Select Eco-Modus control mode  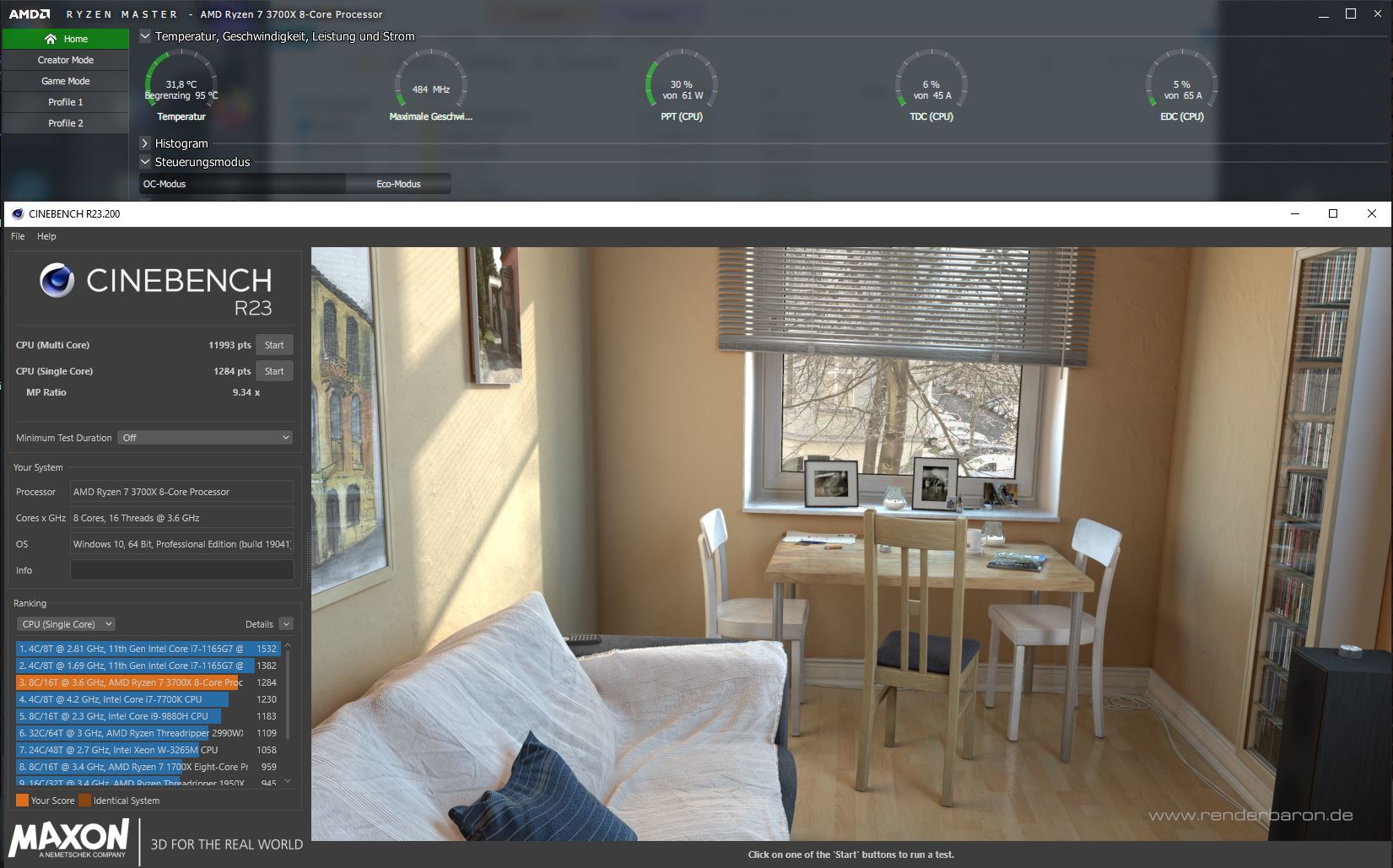[x=398, y=184]
